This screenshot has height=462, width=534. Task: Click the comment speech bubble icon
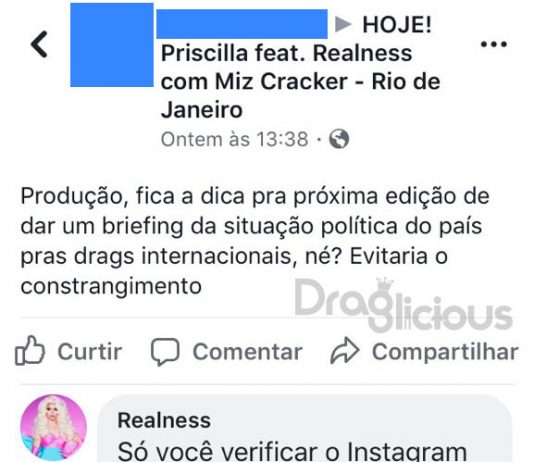(165, 352)
